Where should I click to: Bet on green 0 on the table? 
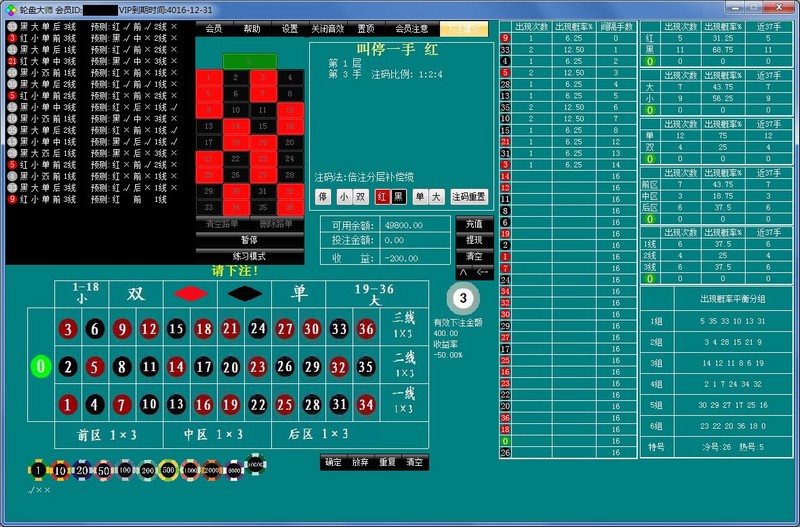[40, 366]
